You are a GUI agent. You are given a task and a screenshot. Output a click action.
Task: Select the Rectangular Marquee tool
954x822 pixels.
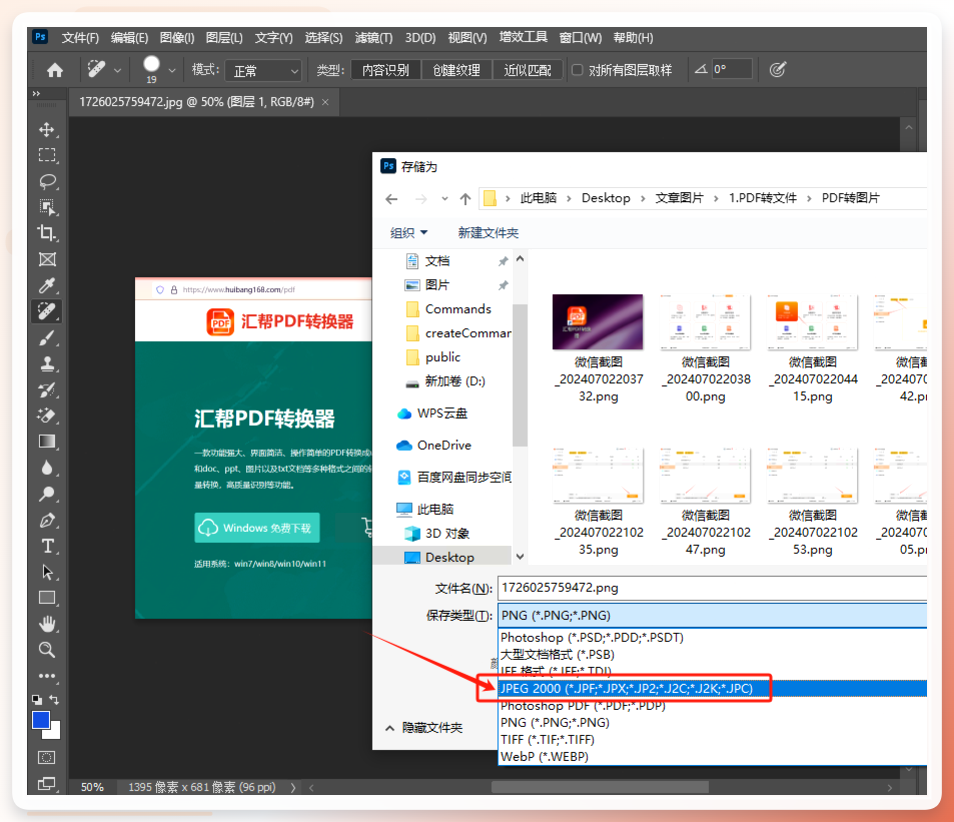pos(47,155)
